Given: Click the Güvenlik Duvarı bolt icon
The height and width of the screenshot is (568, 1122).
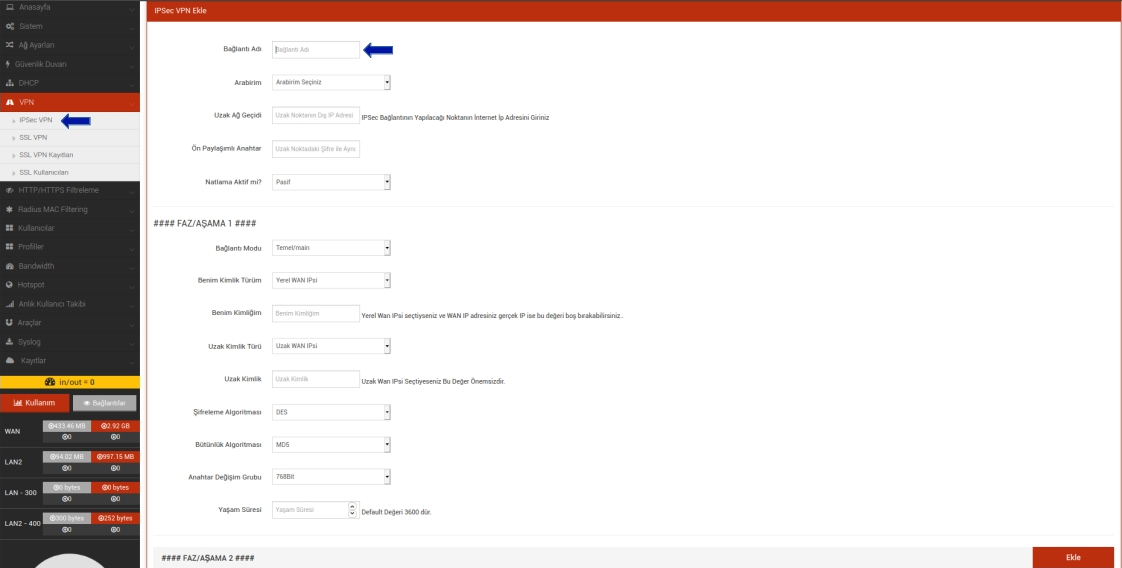Looking at the screenshot, I should (8, 64).
